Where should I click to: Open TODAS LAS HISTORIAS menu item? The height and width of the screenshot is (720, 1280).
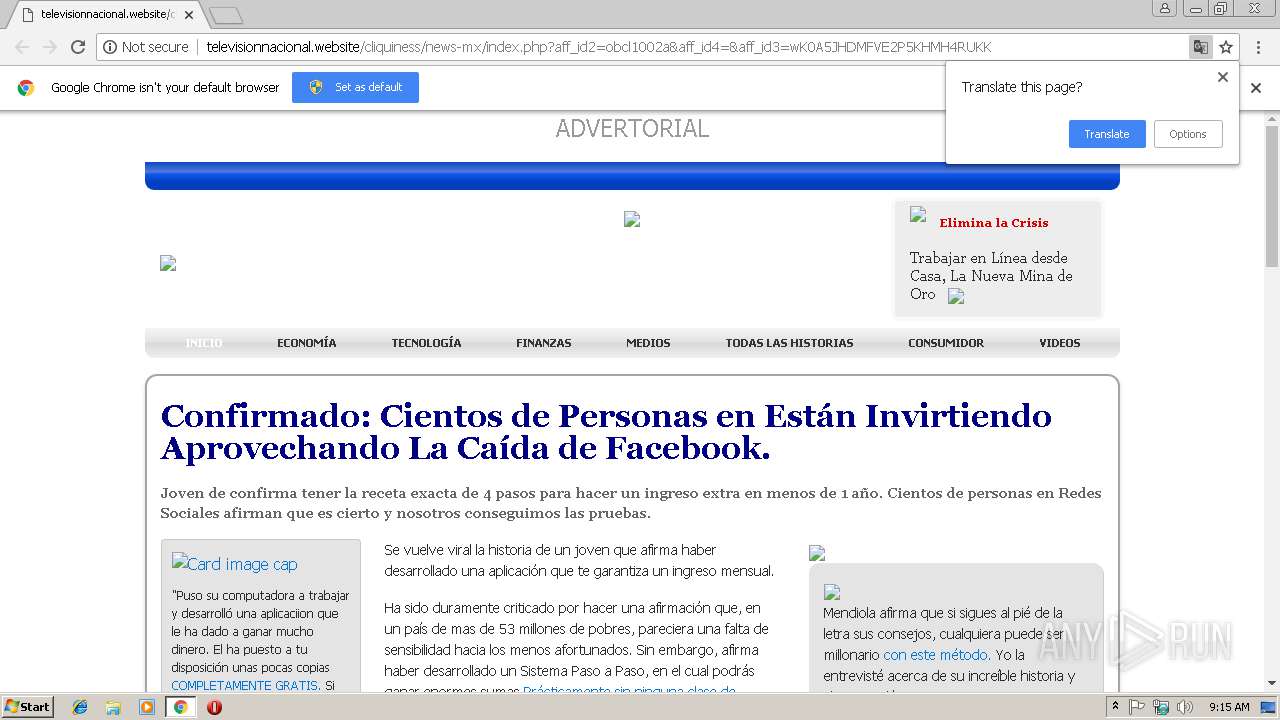point(789,343)
